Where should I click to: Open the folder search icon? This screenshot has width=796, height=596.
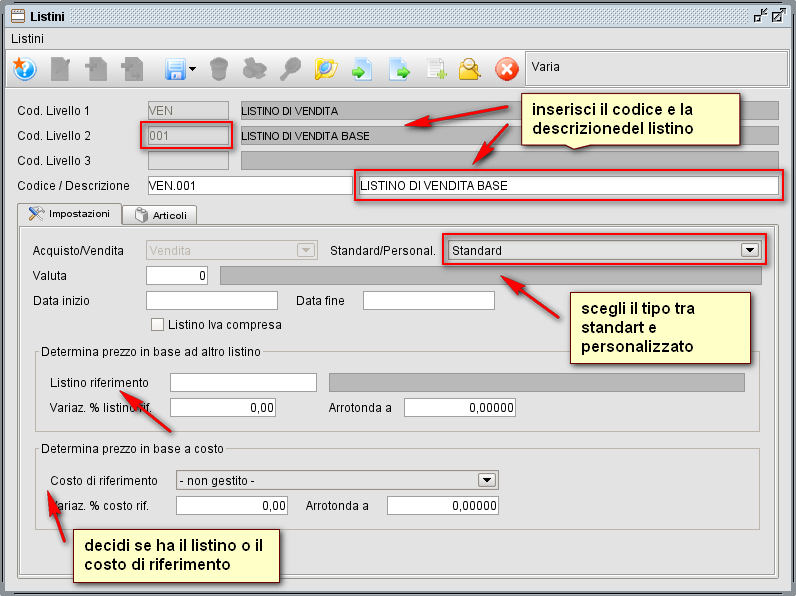[326, 69]
